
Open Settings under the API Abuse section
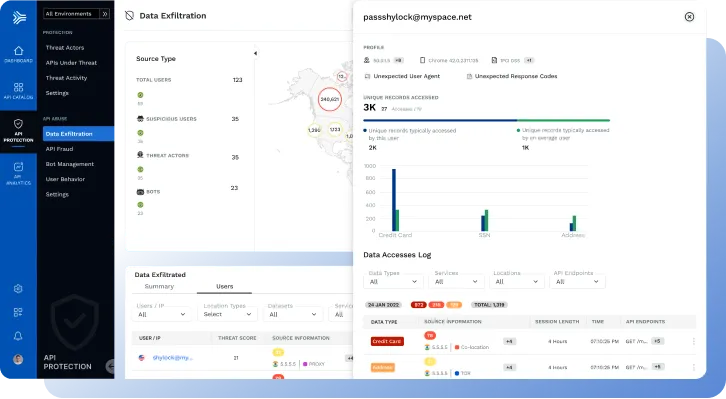(x=57, y=194)
